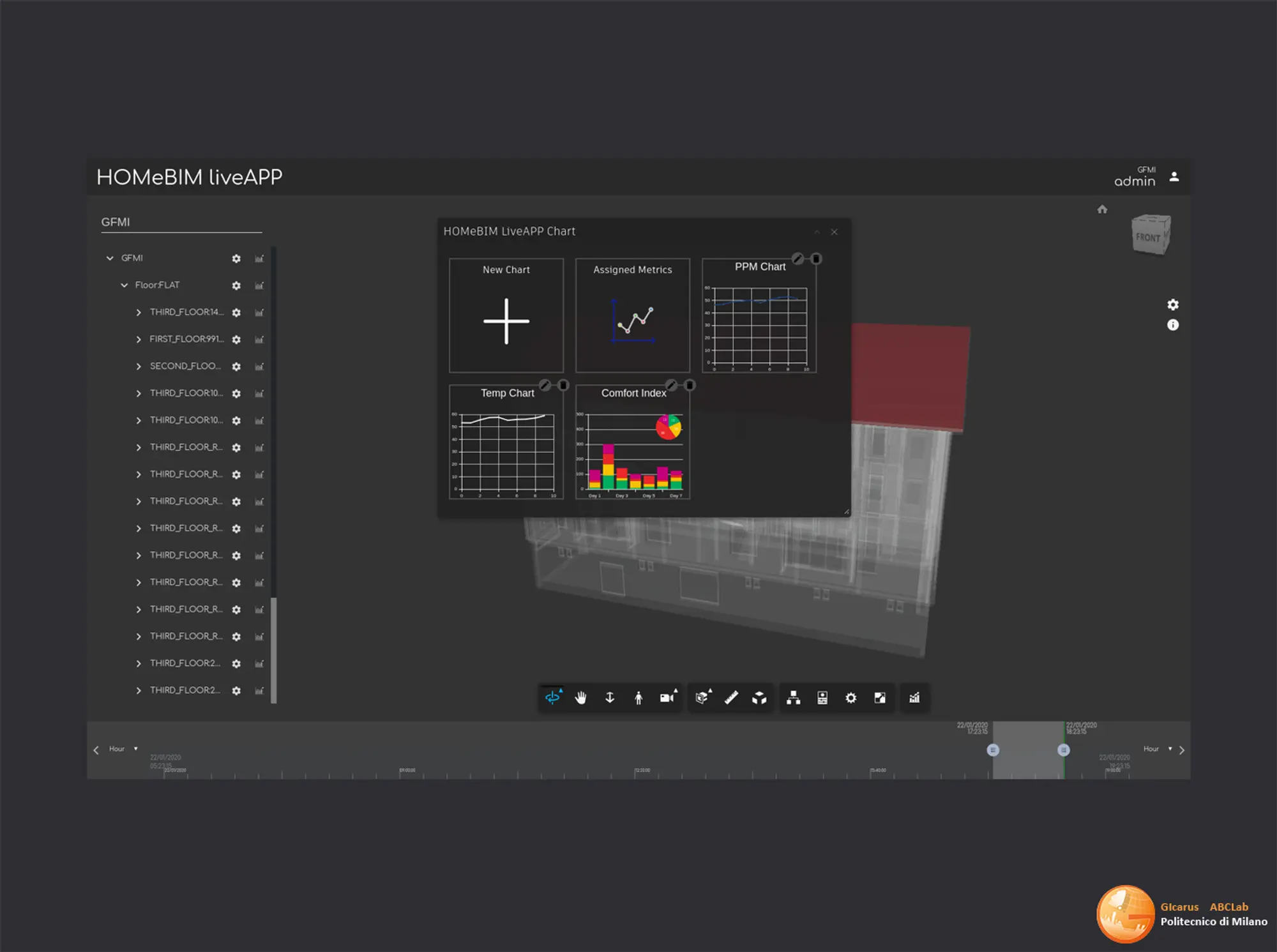
Task: Edit the Temp Chart with pencil icon
Action: (x=545, y=385)
